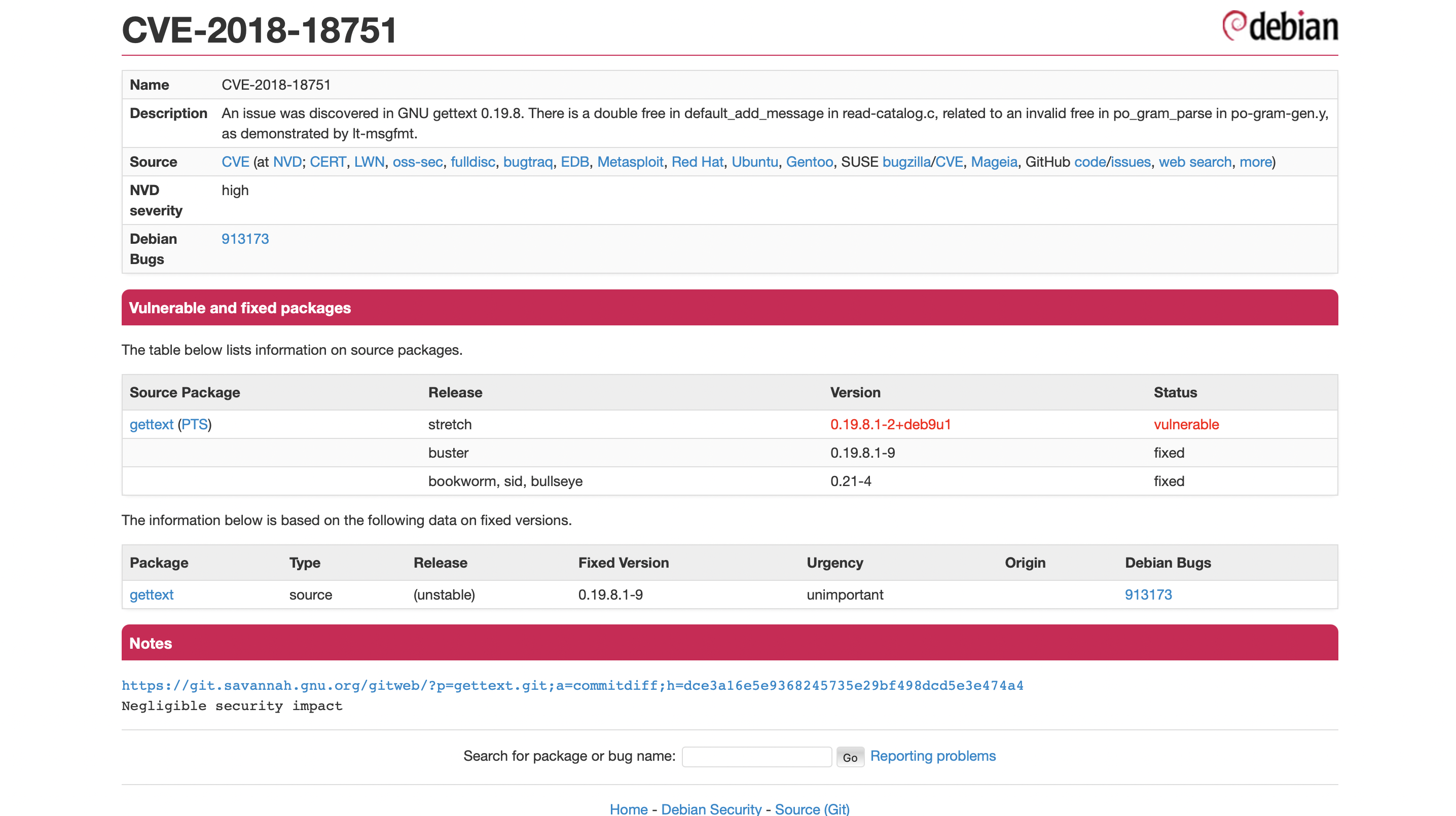Screen dimensions: 1456x816
Task: Open gettext link in Source Package table
Action: 152,424
